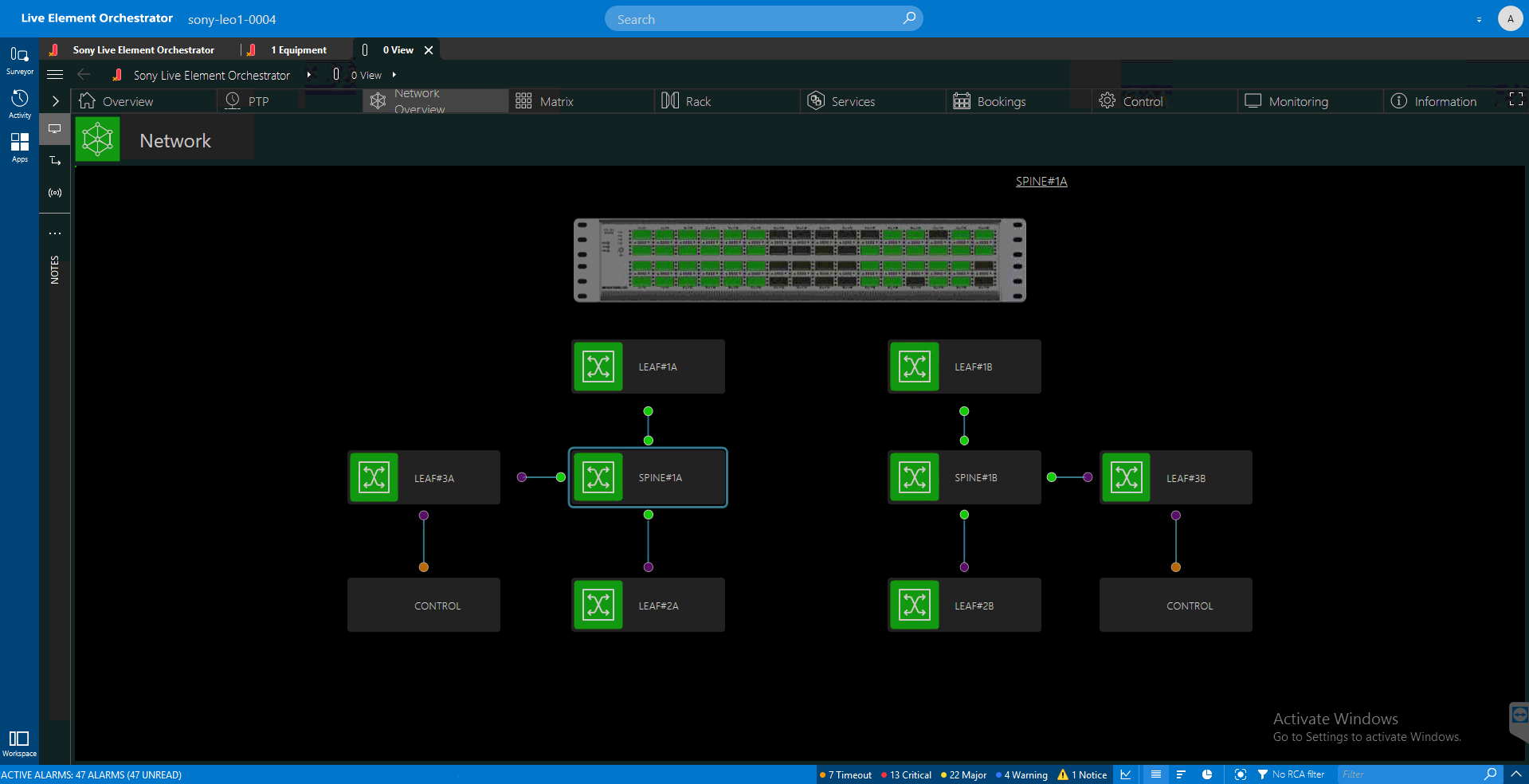Open the connections arrow side panel icon
Viewport: 1529px width, 784px height.
coord(55,161)
